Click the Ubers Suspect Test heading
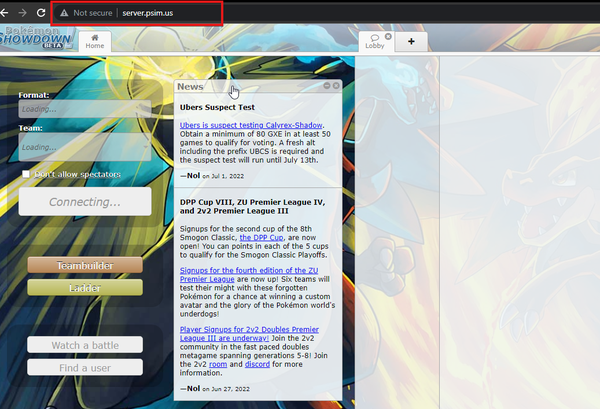This screenshot has width=600, height=409. point(217,108)
